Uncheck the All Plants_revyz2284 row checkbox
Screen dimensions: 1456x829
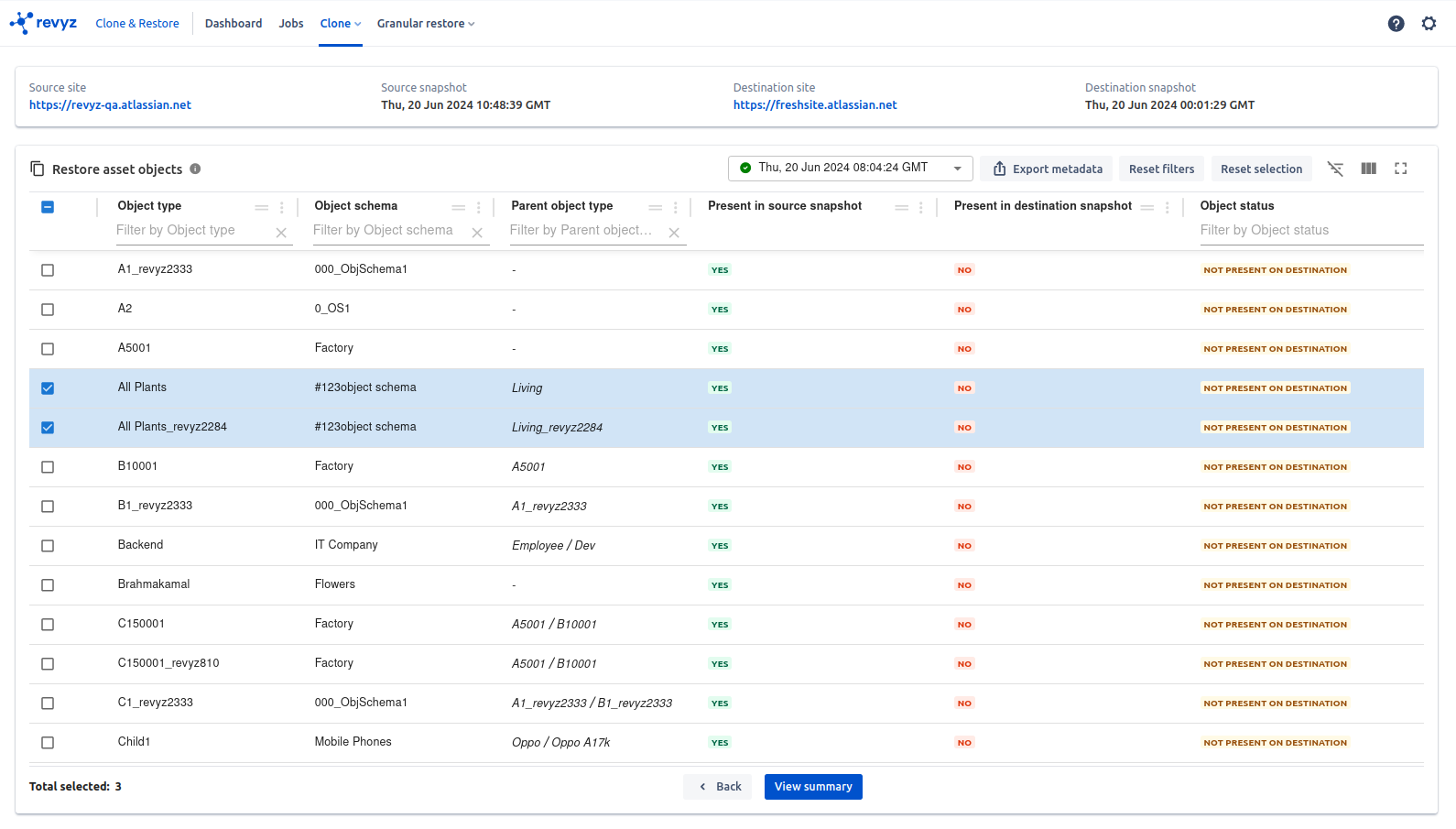click(48, 428)
